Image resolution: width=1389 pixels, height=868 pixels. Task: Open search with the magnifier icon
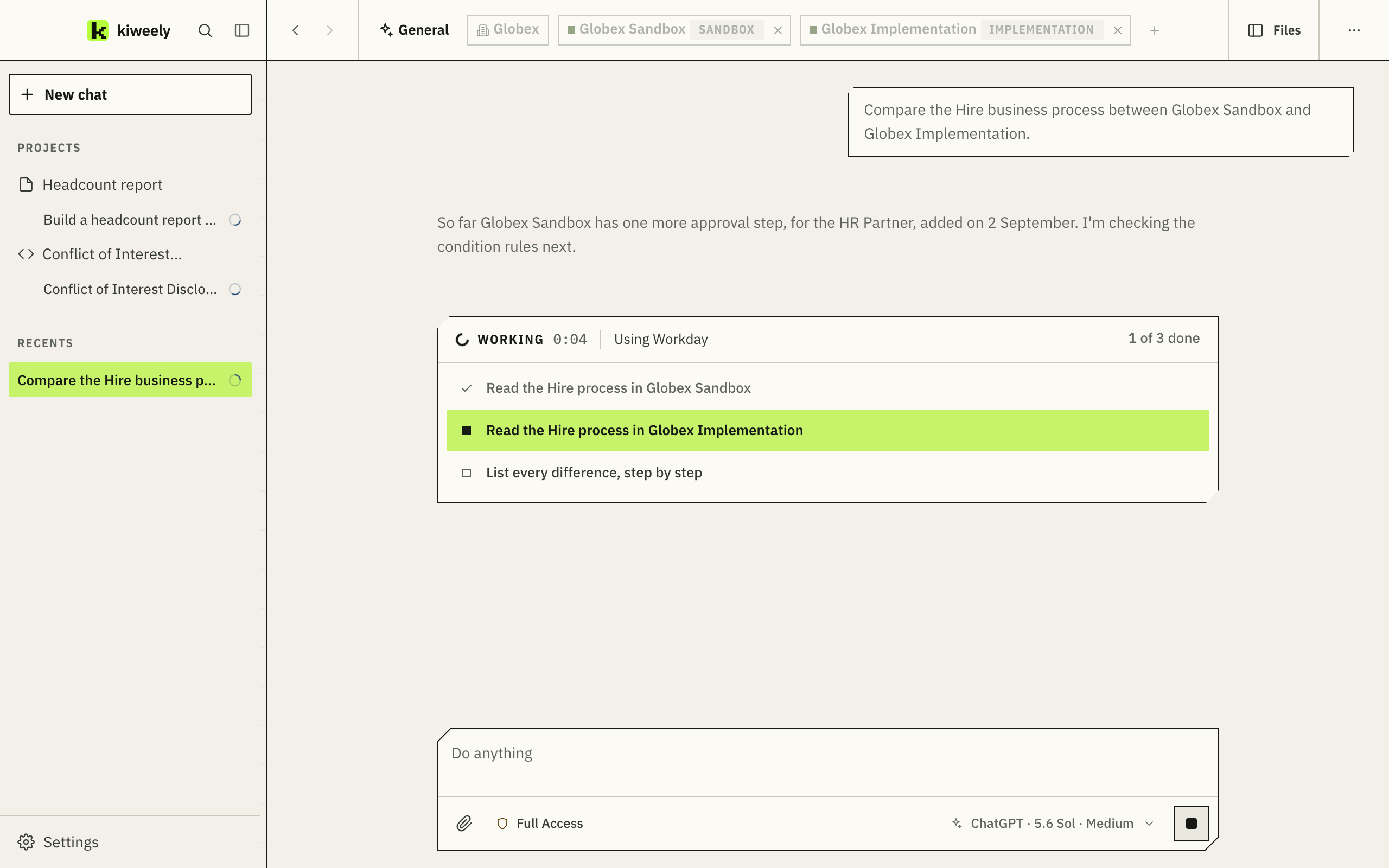click(x=205, y=30)
